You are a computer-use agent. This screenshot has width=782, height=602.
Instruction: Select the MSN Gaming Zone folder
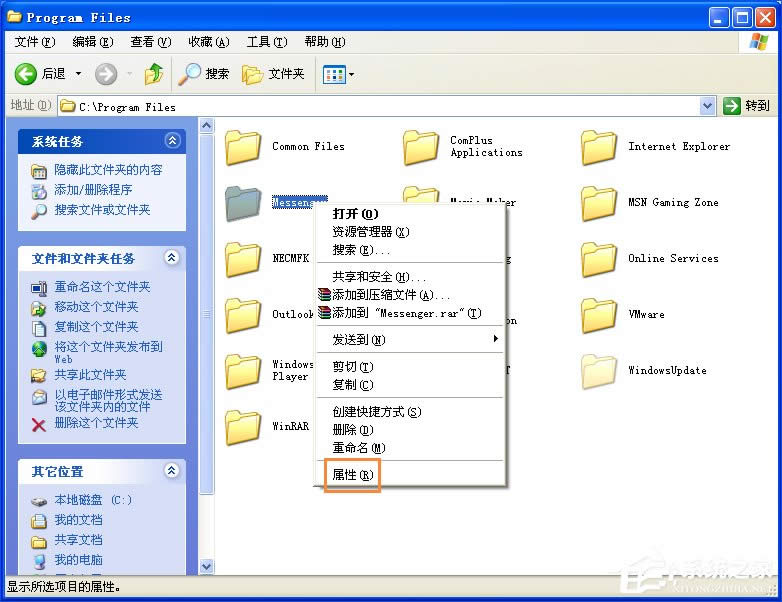pos(599,203)
